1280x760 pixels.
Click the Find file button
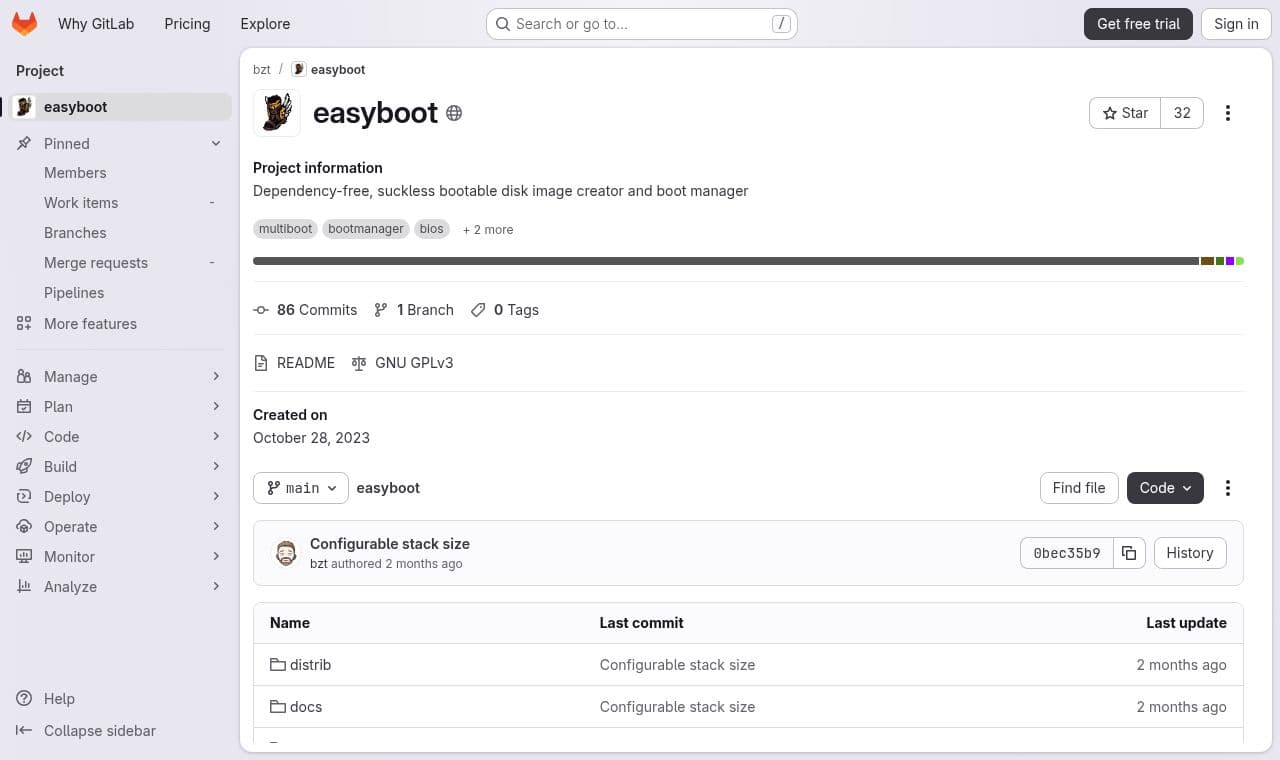pyautogui.click(x=1079, y=488)
